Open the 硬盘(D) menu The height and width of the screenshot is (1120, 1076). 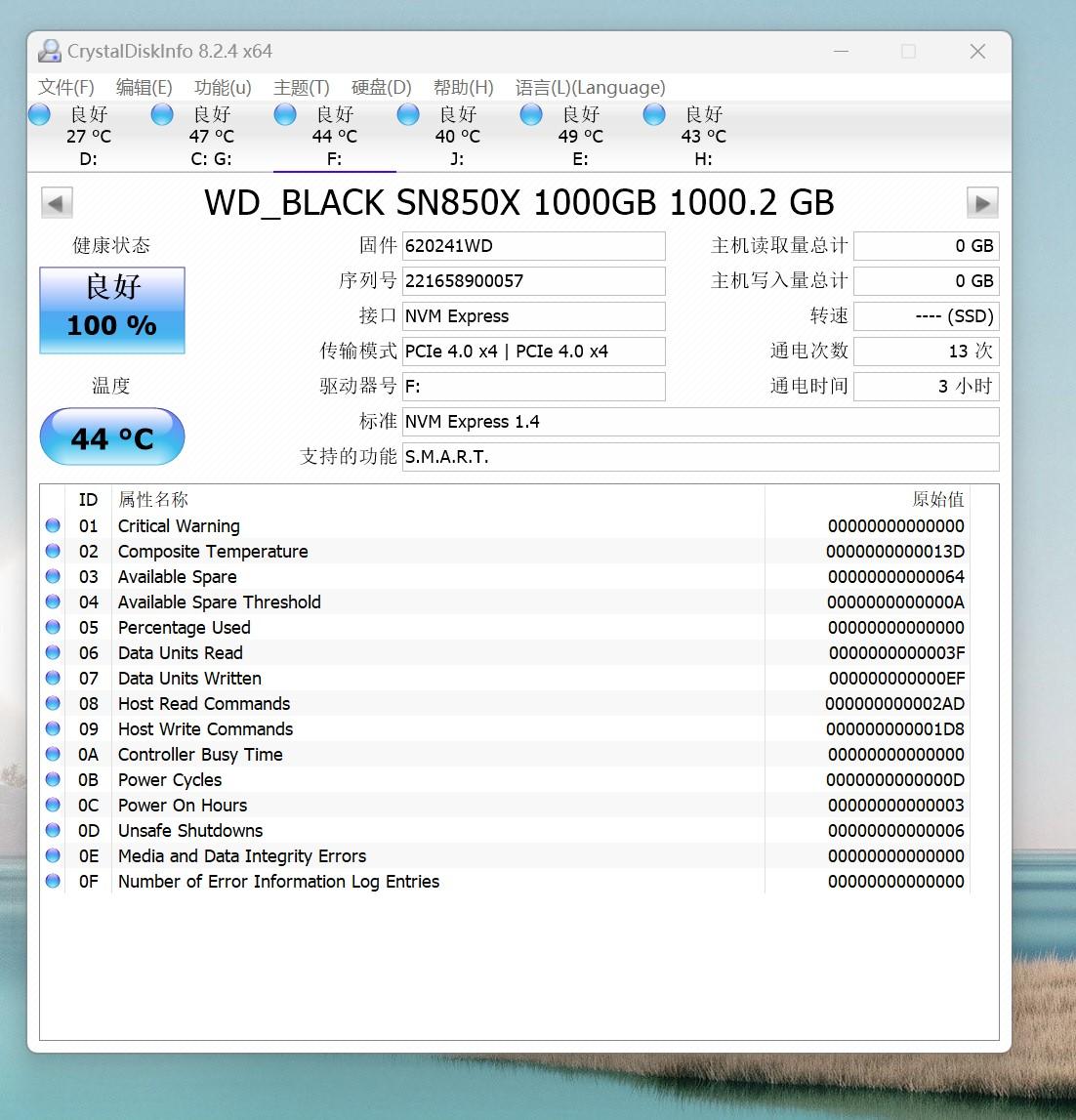pyautogui.click(x=382, y=87)
